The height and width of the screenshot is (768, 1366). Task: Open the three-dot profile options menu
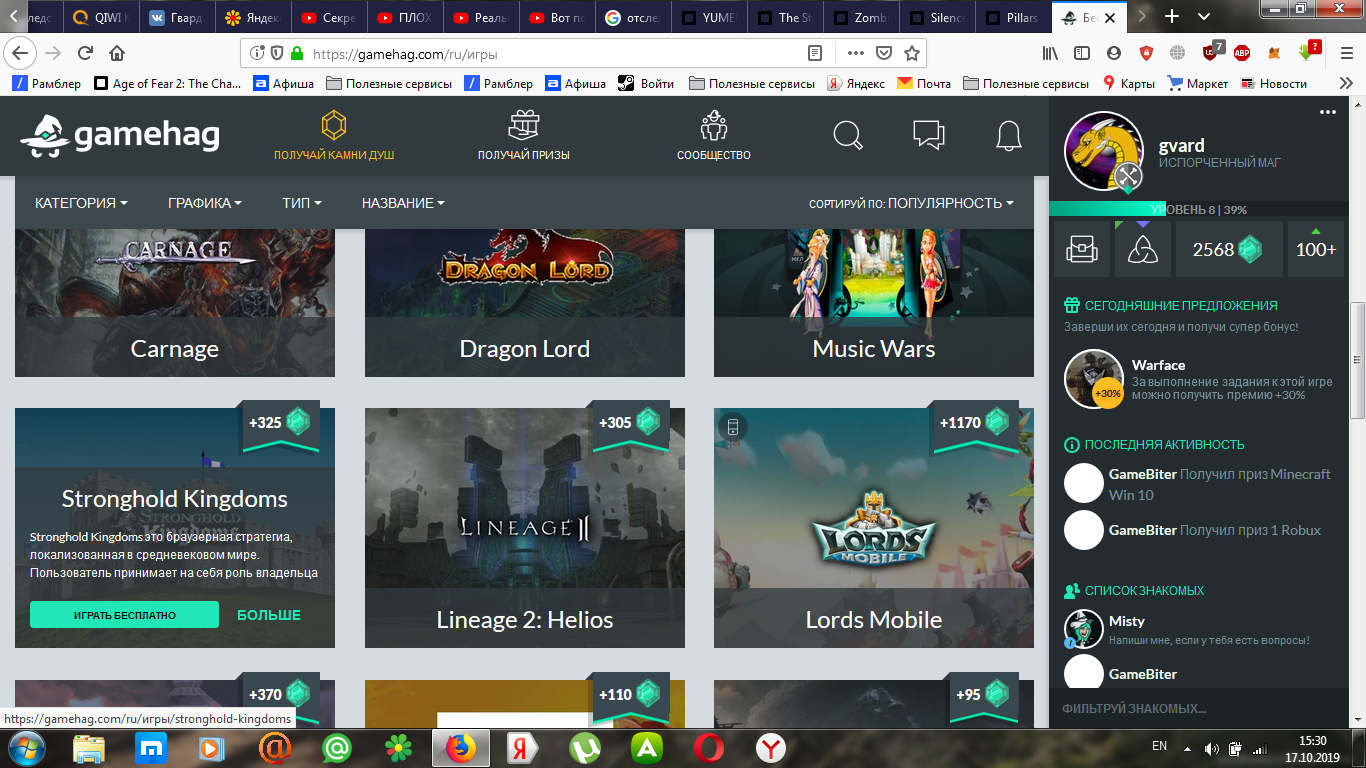click(1328, 112)
